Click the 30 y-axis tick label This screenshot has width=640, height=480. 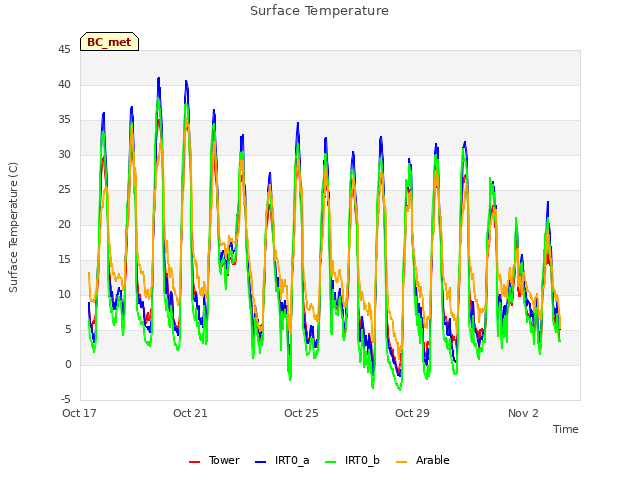point(64,155)
